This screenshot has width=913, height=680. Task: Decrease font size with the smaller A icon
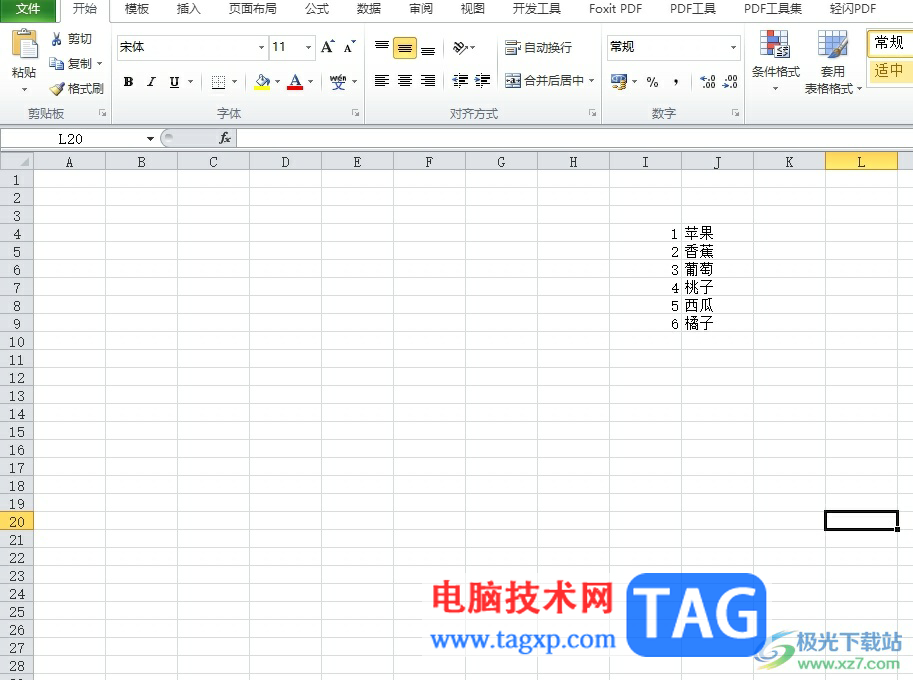tap(349, 47)
